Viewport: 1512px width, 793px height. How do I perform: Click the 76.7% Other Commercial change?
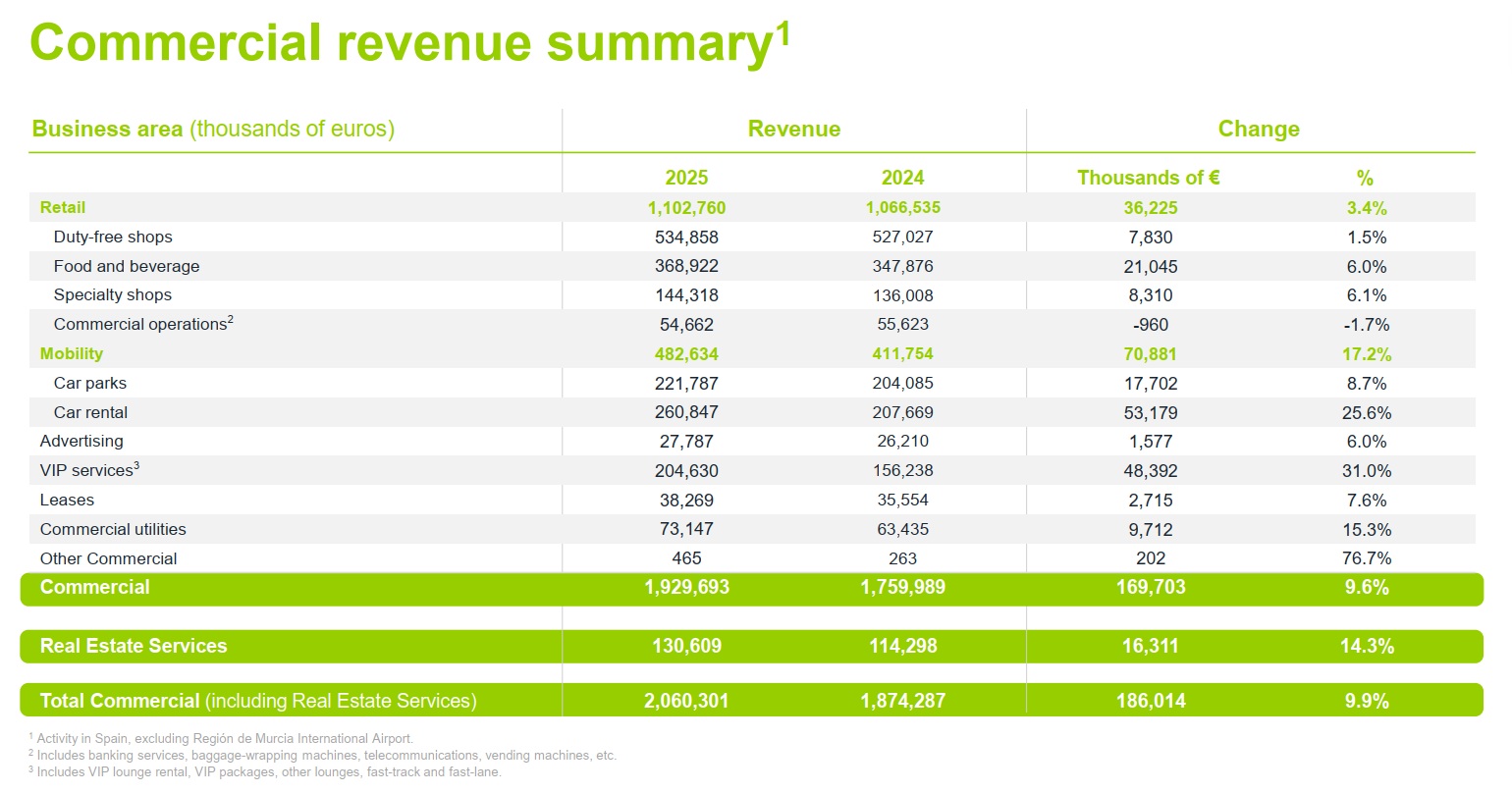[x=1367, y=558]
